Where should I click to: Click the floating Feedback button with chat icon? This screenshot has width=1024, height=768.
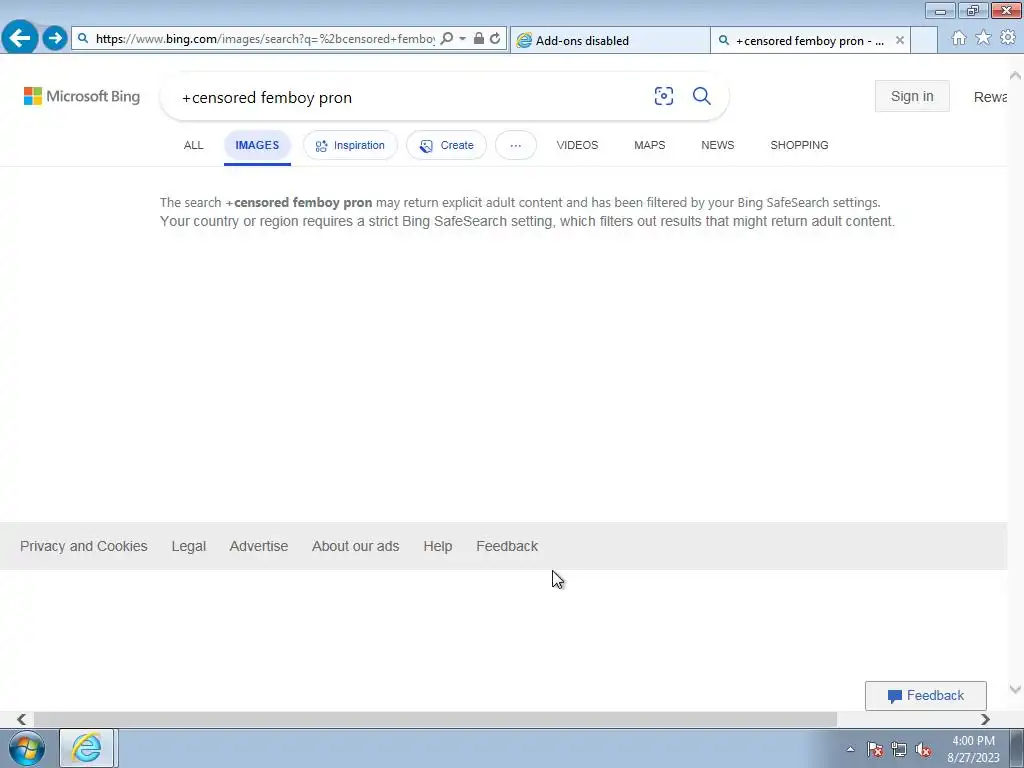[x=925, y=696]
